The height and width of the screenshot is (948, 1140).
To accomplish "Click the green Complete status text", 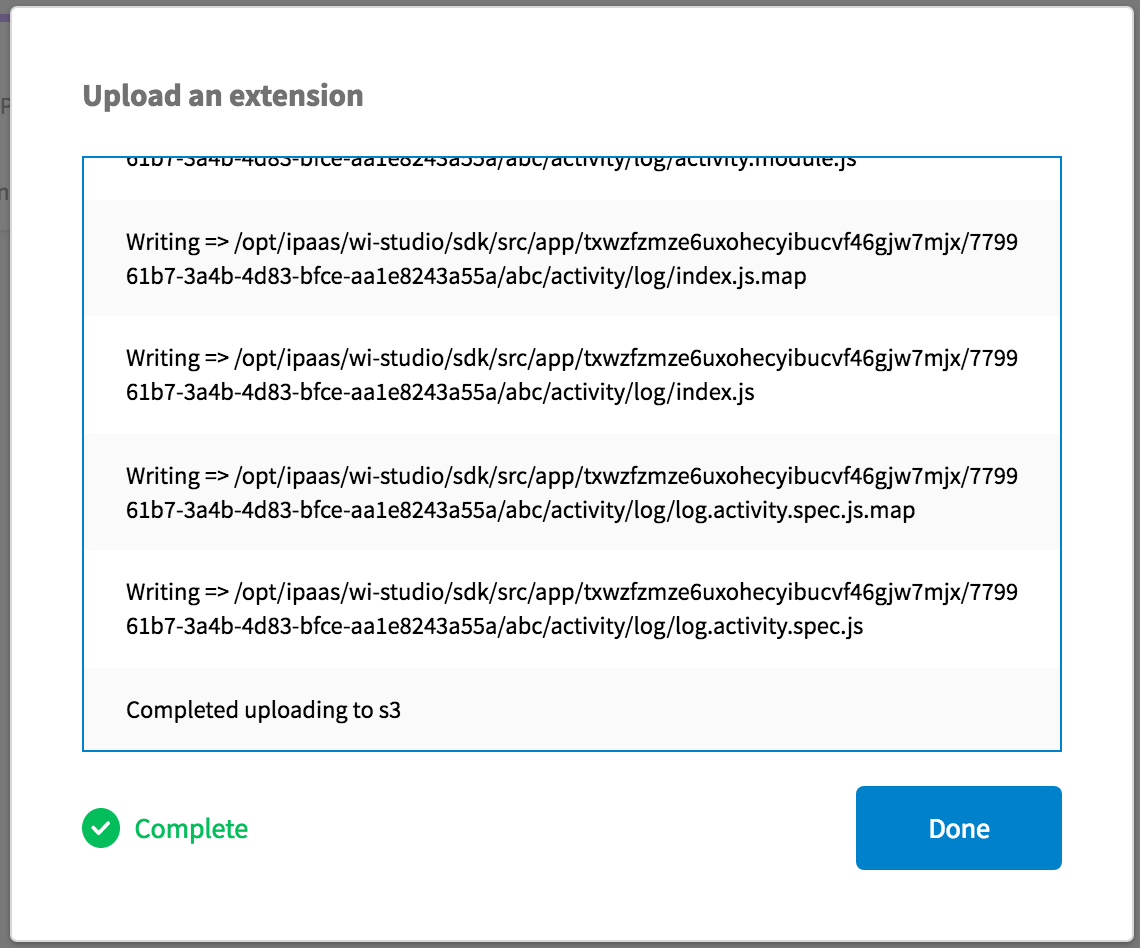I will (191, 829).
